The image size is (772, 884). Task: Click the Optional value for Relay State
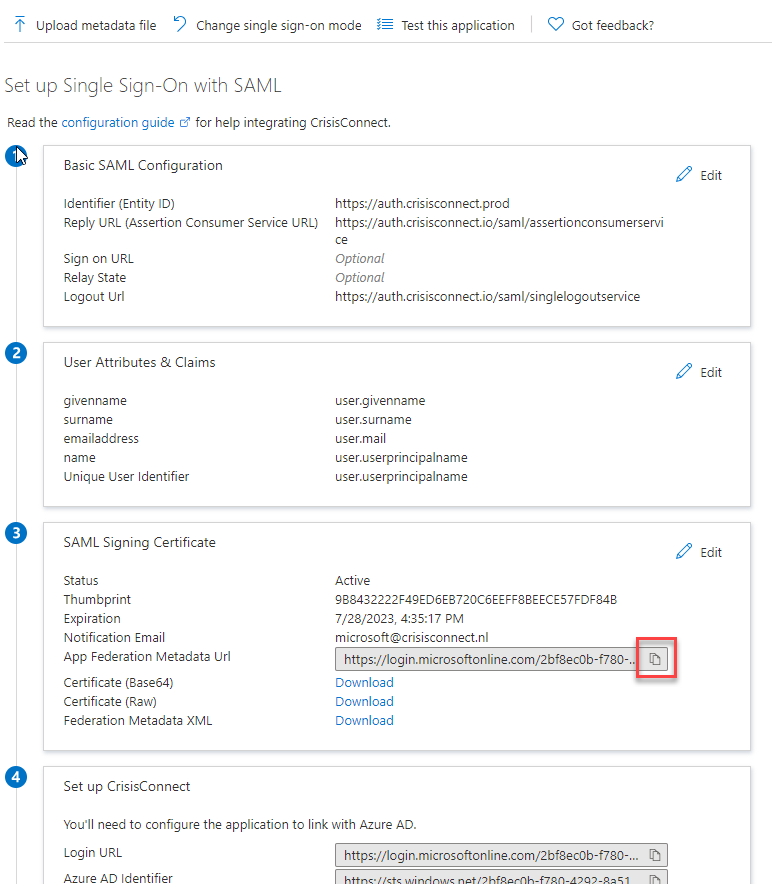pos(359,277)
